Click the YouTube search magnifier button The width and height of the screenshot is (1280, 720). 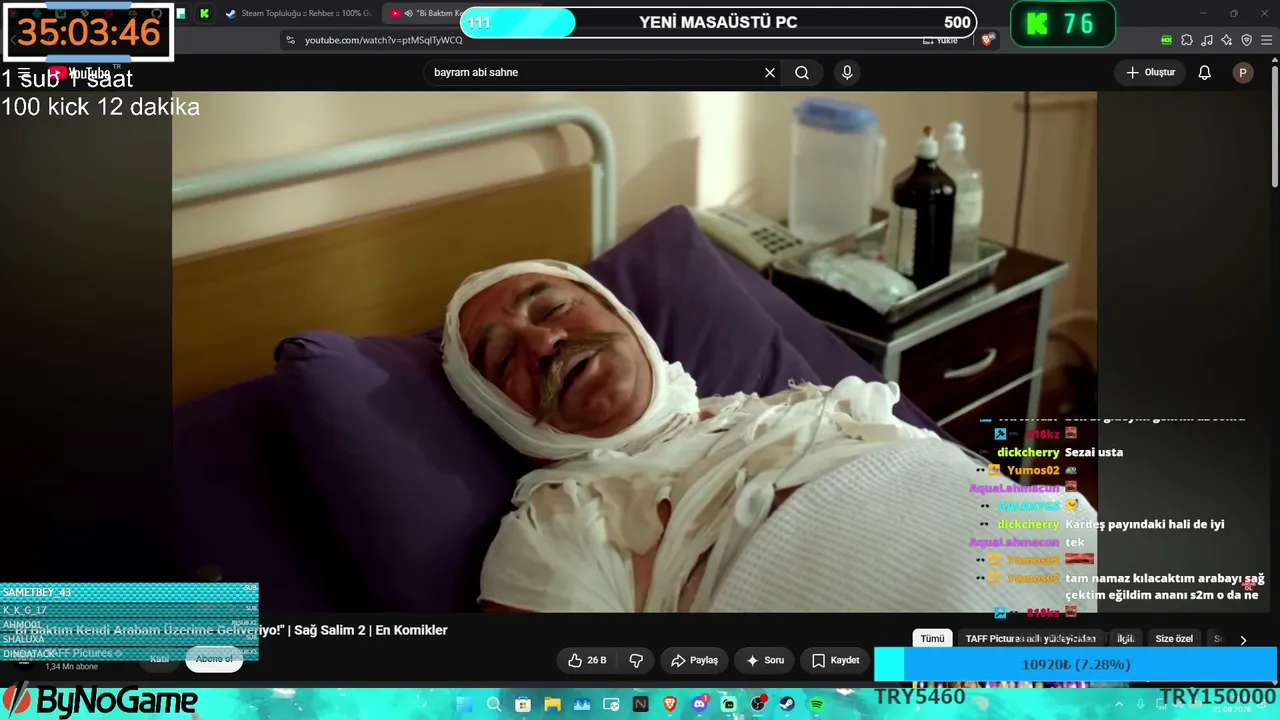[x=802, y=72]
